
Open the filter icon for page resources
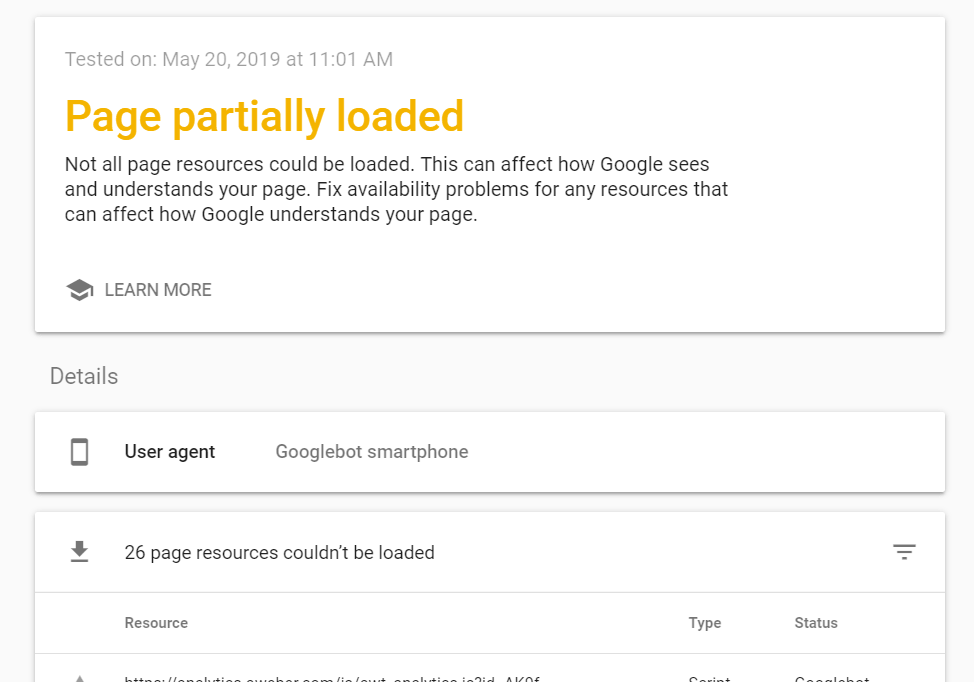click(x=904, y=552)
